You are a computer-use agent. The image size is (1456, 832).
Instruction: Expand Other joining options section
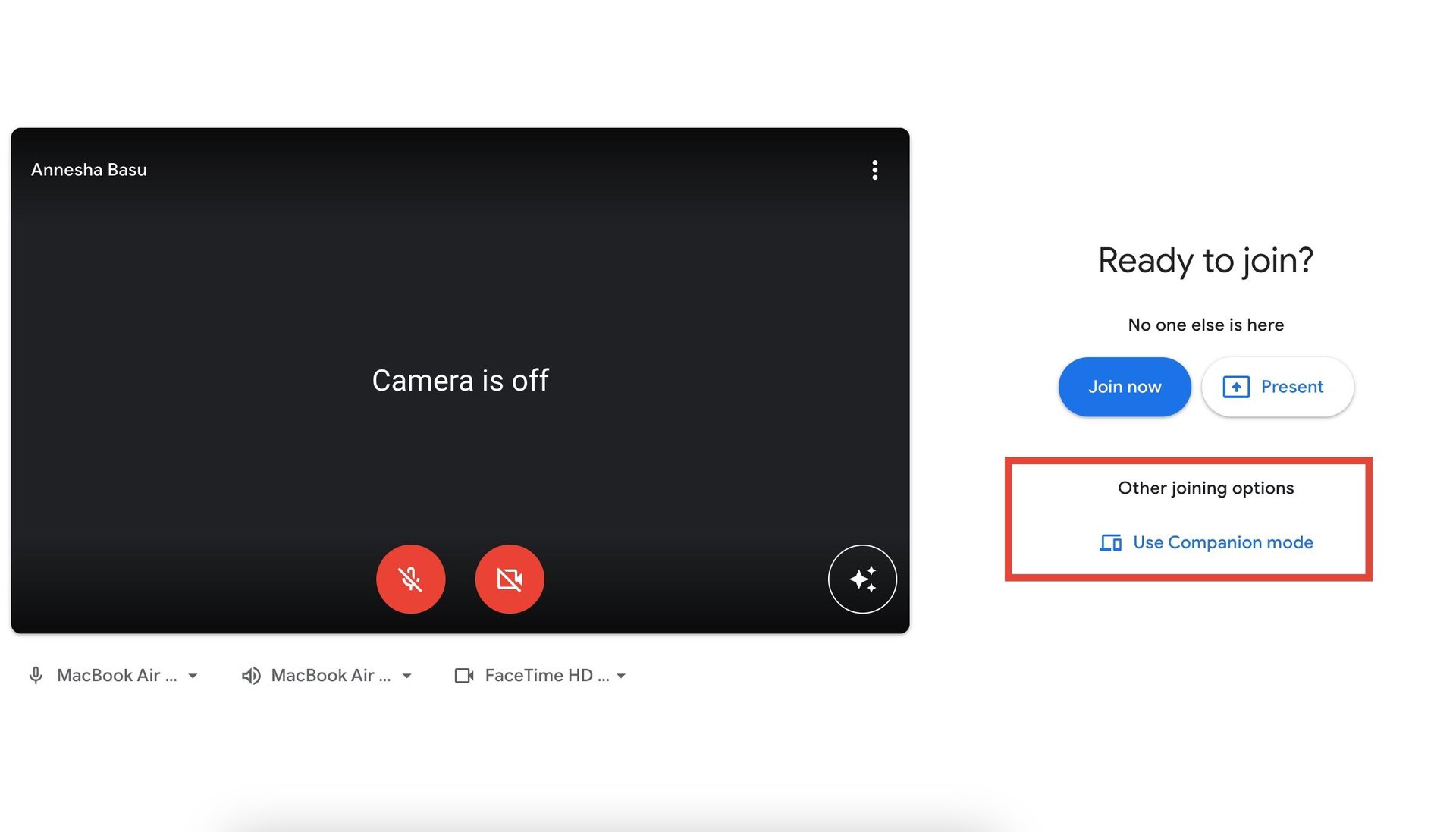tap(1205, 487)
